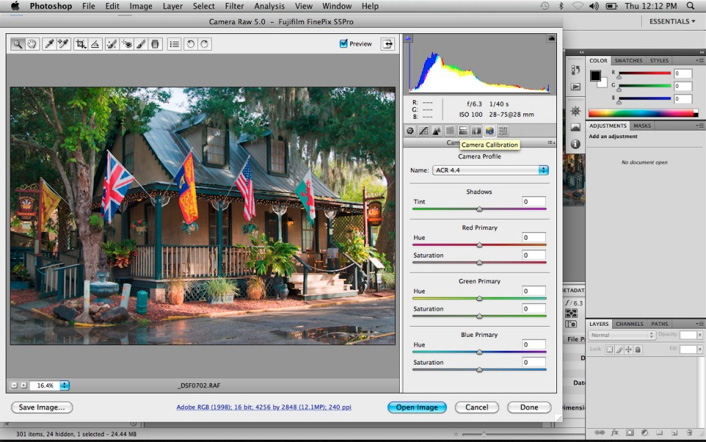Choose the Straighten tool
The image size is (706, 442).
pos(95,44)
